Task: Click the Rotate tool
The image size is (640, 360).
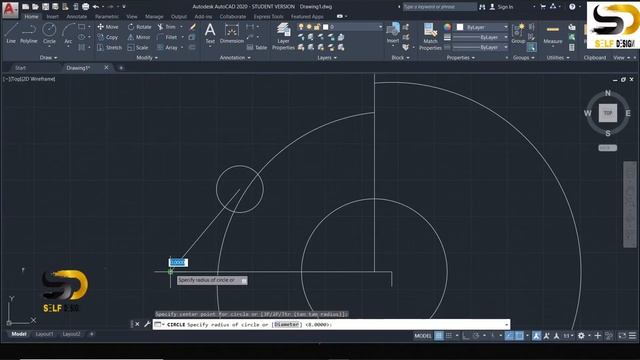Action: pyautogui.click(x=140, y=27)
